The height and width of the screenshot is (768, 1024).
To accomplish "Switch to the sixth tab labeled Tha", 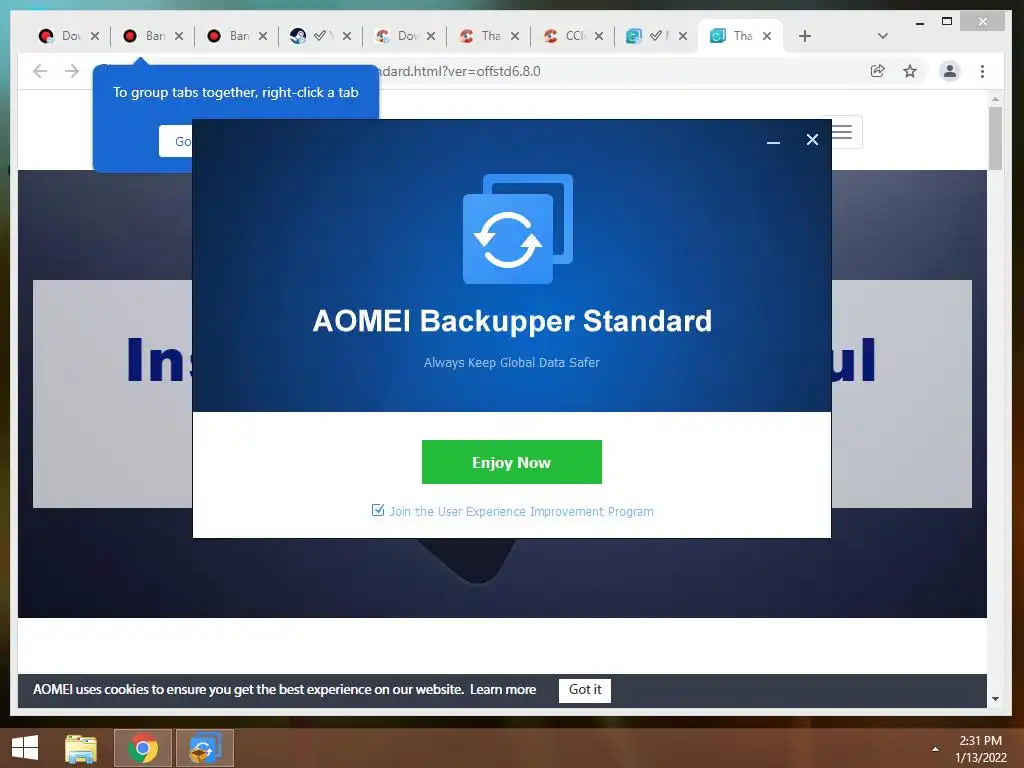I will [481, 36].
